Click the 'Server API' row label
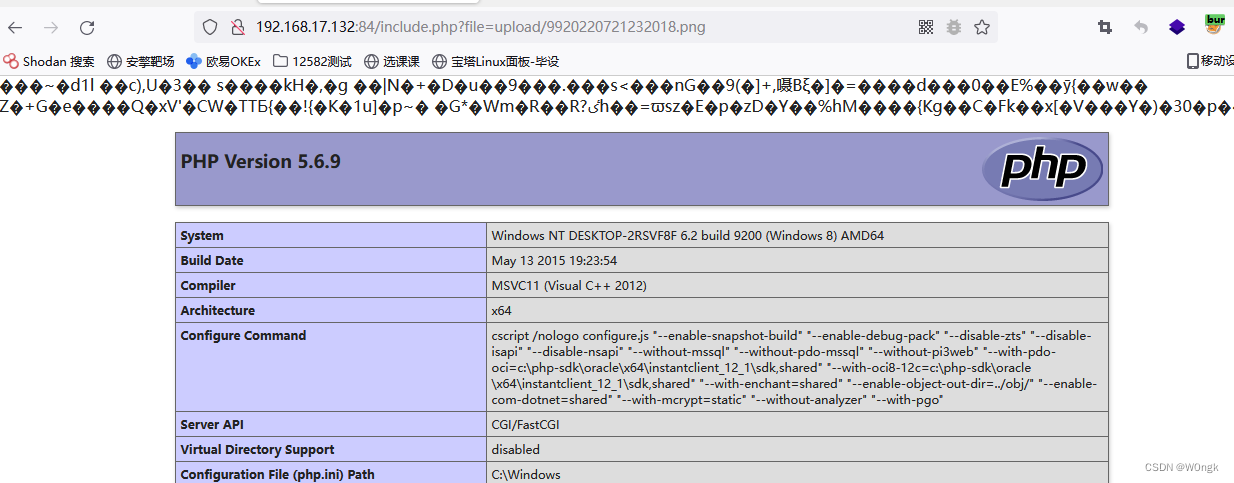1234x483 pixels. pos(213,425)
